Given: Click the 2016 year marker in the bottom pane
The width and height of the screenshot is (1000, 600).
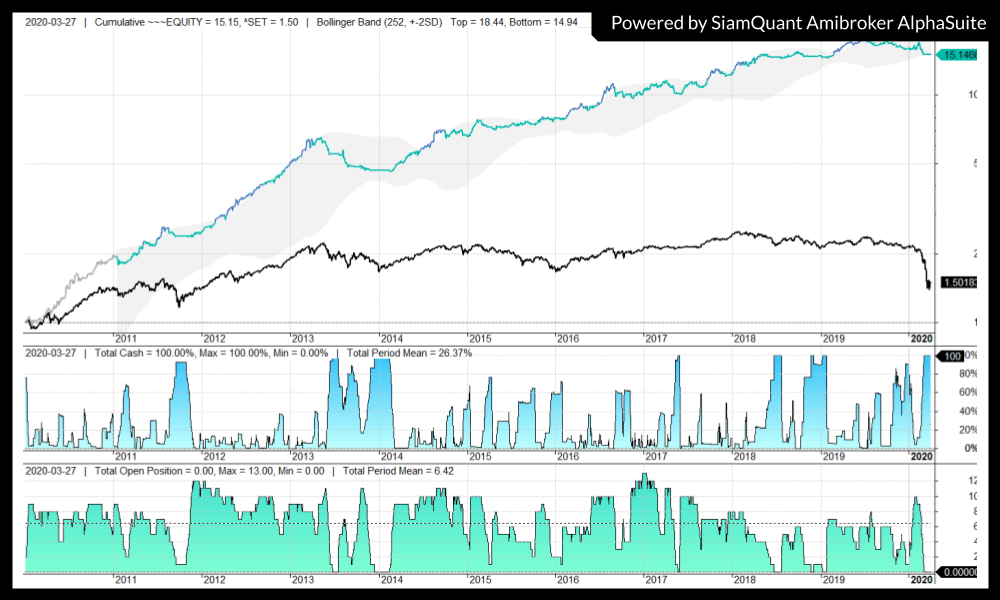Looking at the screenshot, I should click(x=568, y=580).
